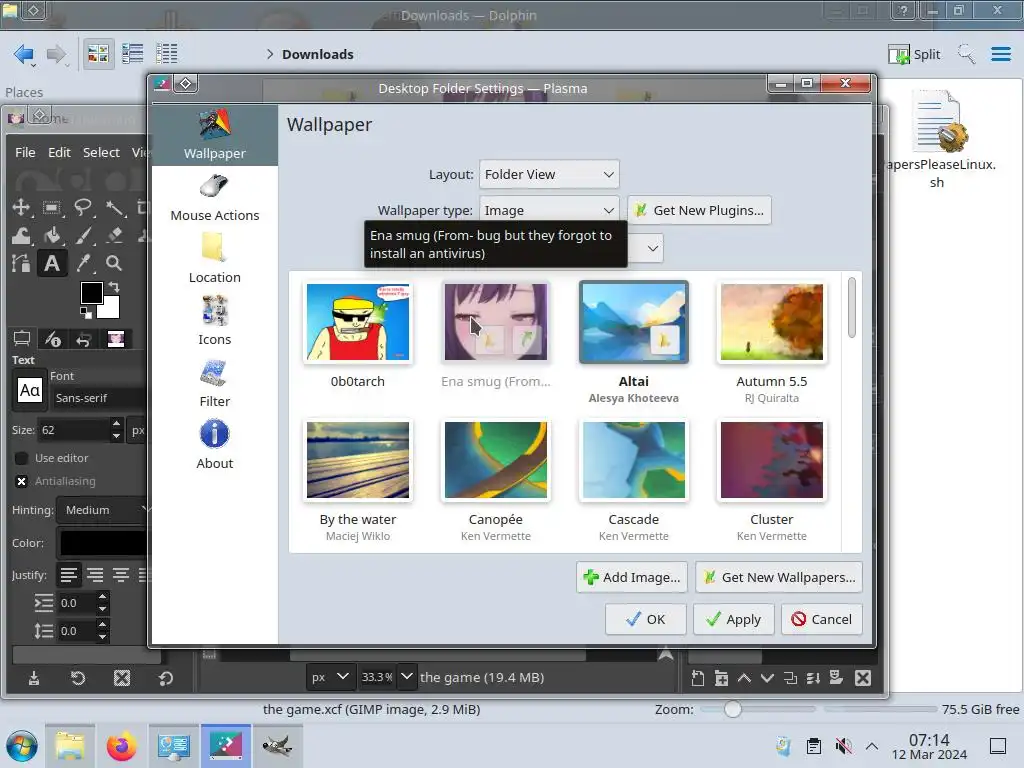Open the Layout Folder View dropdown
This screenshot has height=768, width=1024.
pyautogui.click(x=549, y=174)
